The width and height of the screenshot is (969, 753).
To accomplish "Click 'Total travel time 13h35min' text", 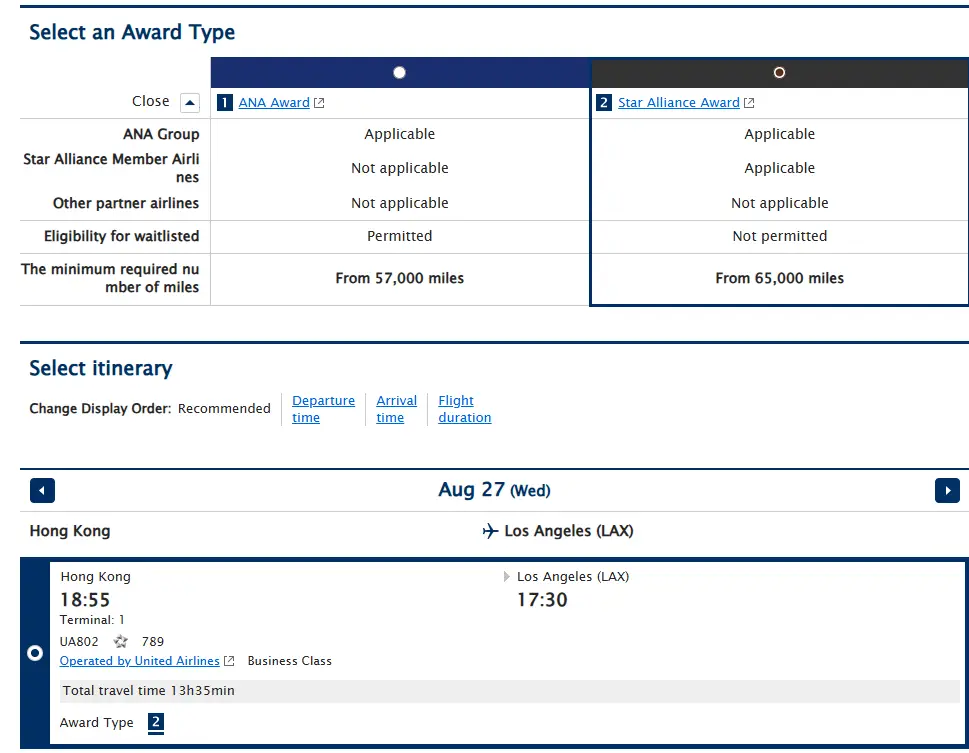I will coord(148,691).
